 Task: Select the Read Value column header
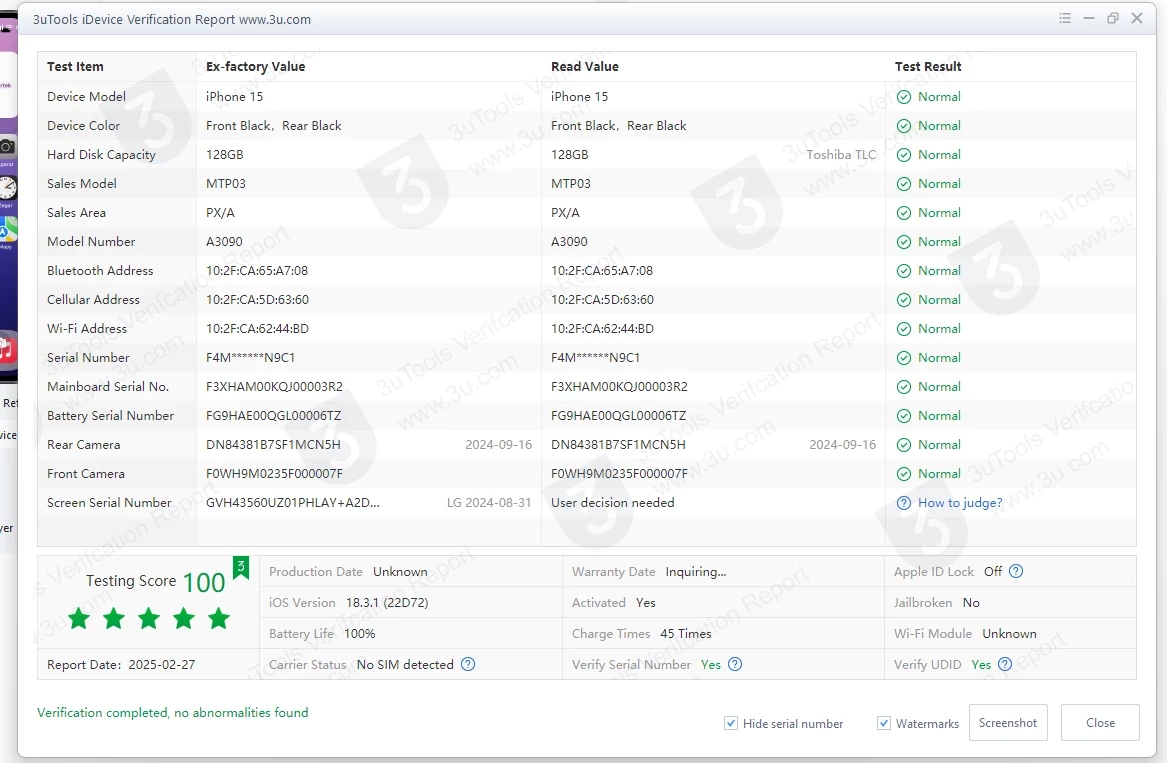click(584, 67)
